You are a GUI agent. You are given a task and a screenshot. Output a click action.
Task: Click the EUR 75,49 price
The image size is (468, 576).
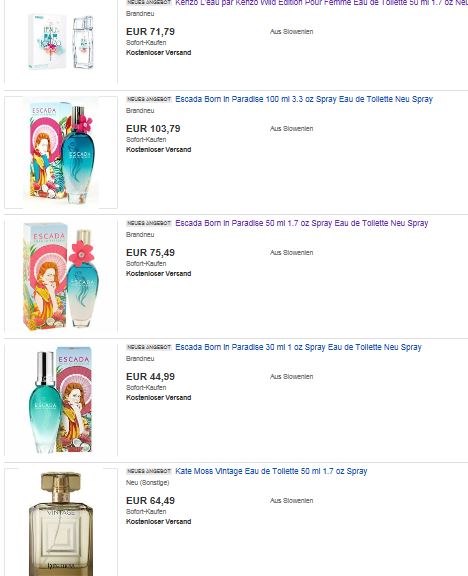pyautogui.click(x=150, y=253)
